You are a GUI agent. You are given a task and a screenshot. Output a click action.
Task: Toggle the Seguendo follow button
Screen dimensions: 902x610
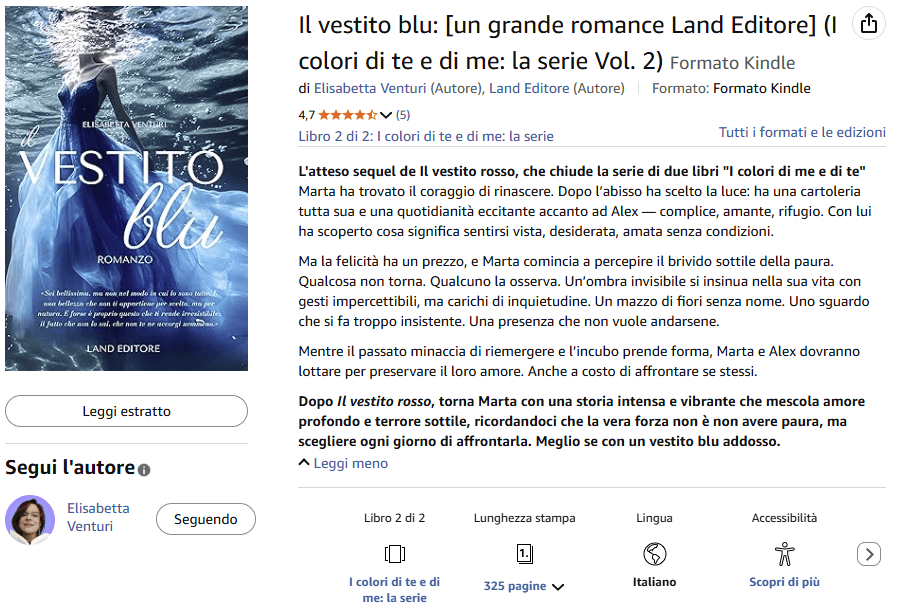pyautogui.click(x=206, y=519)
